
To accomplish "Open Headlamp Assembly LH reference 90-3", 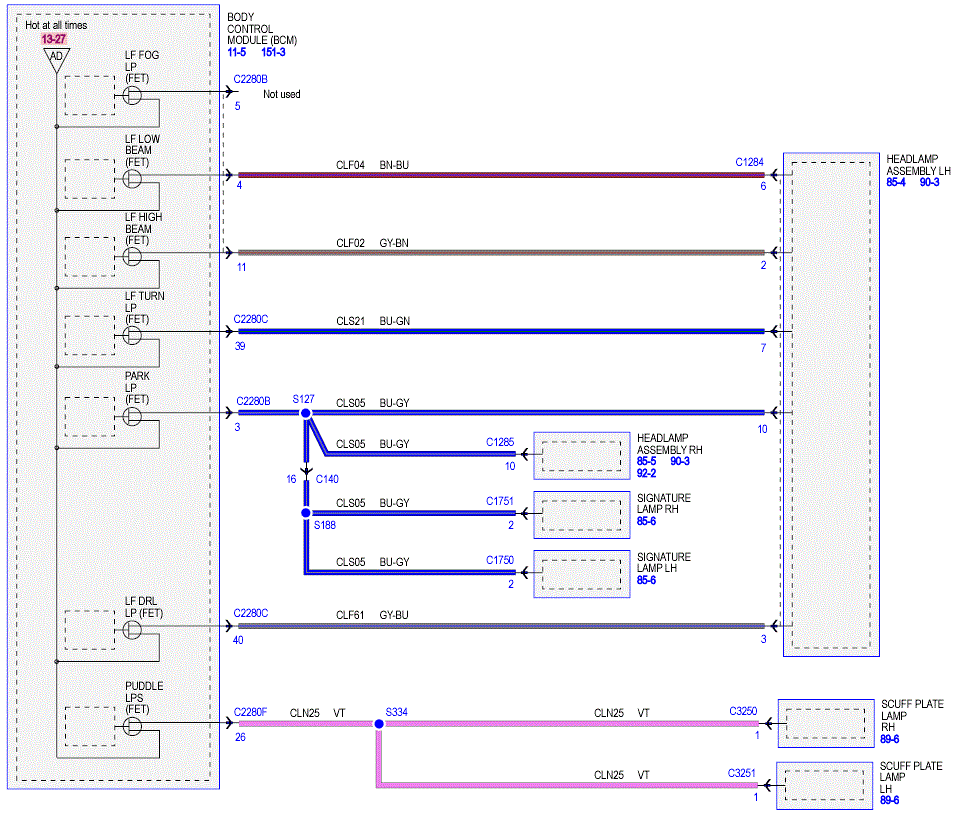I will click(x=929, y=182).
